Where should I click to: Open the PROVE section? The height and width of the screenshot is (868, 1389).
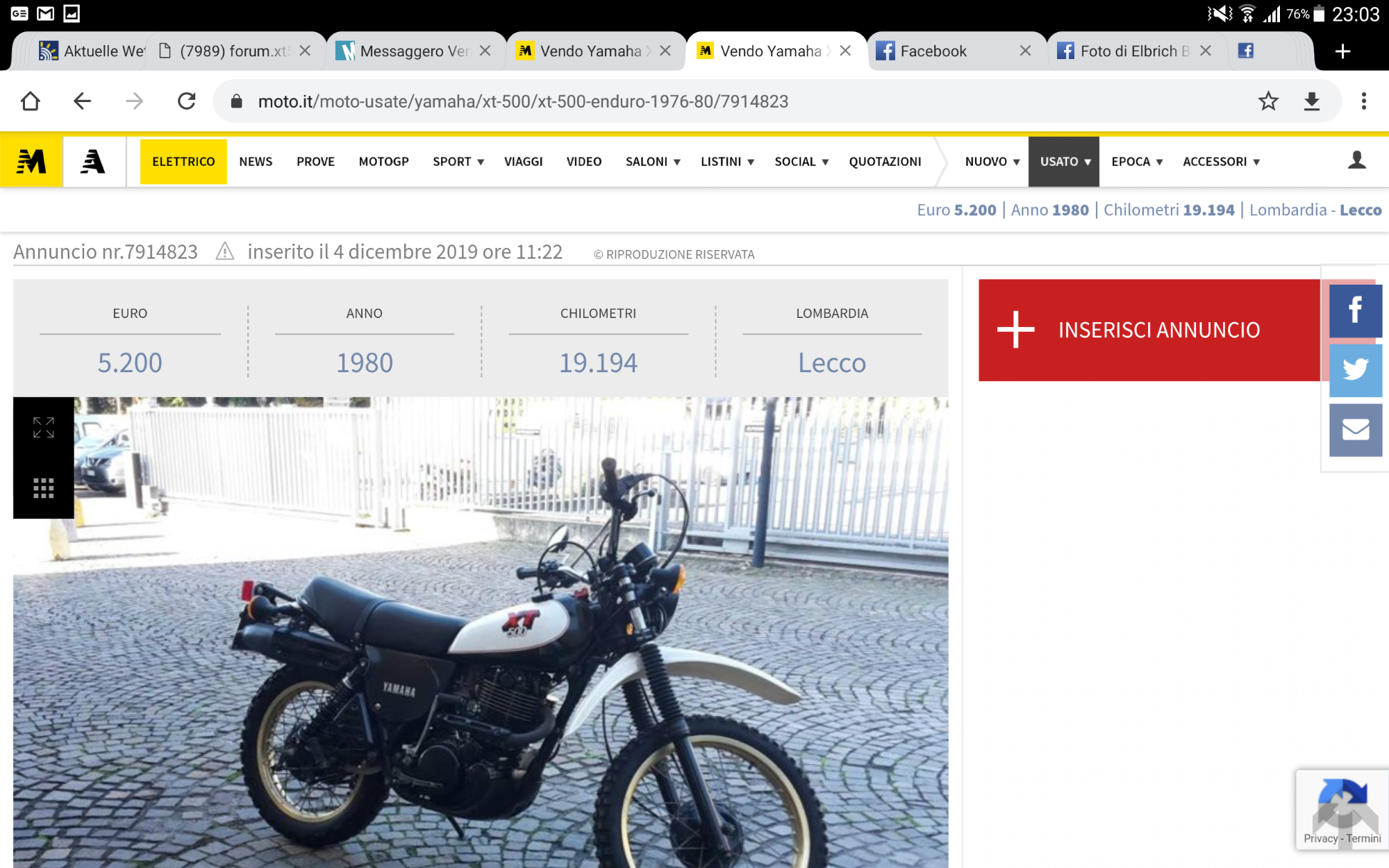coord(315,162)
